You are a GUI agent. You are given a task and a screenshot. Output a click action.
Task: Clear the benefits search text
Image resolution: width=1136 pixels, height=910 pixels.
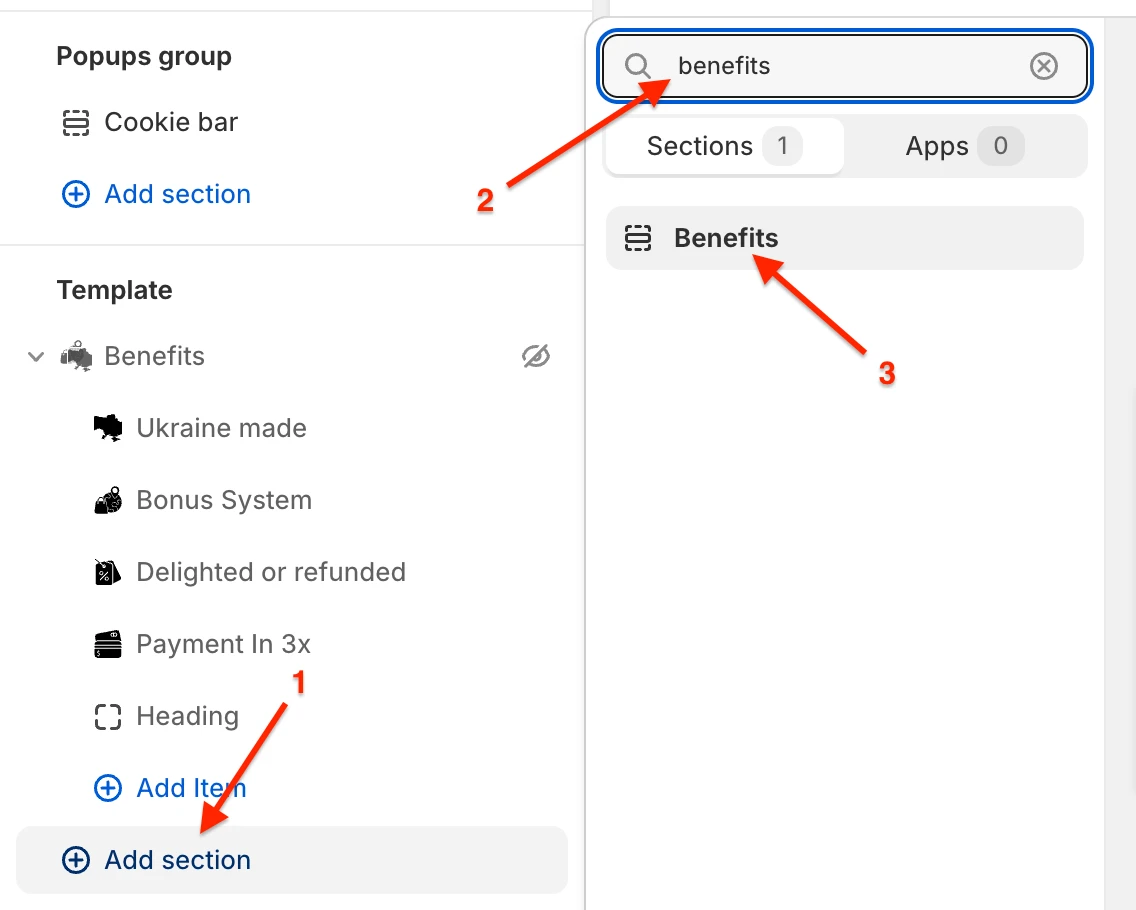pos(1043,66)
